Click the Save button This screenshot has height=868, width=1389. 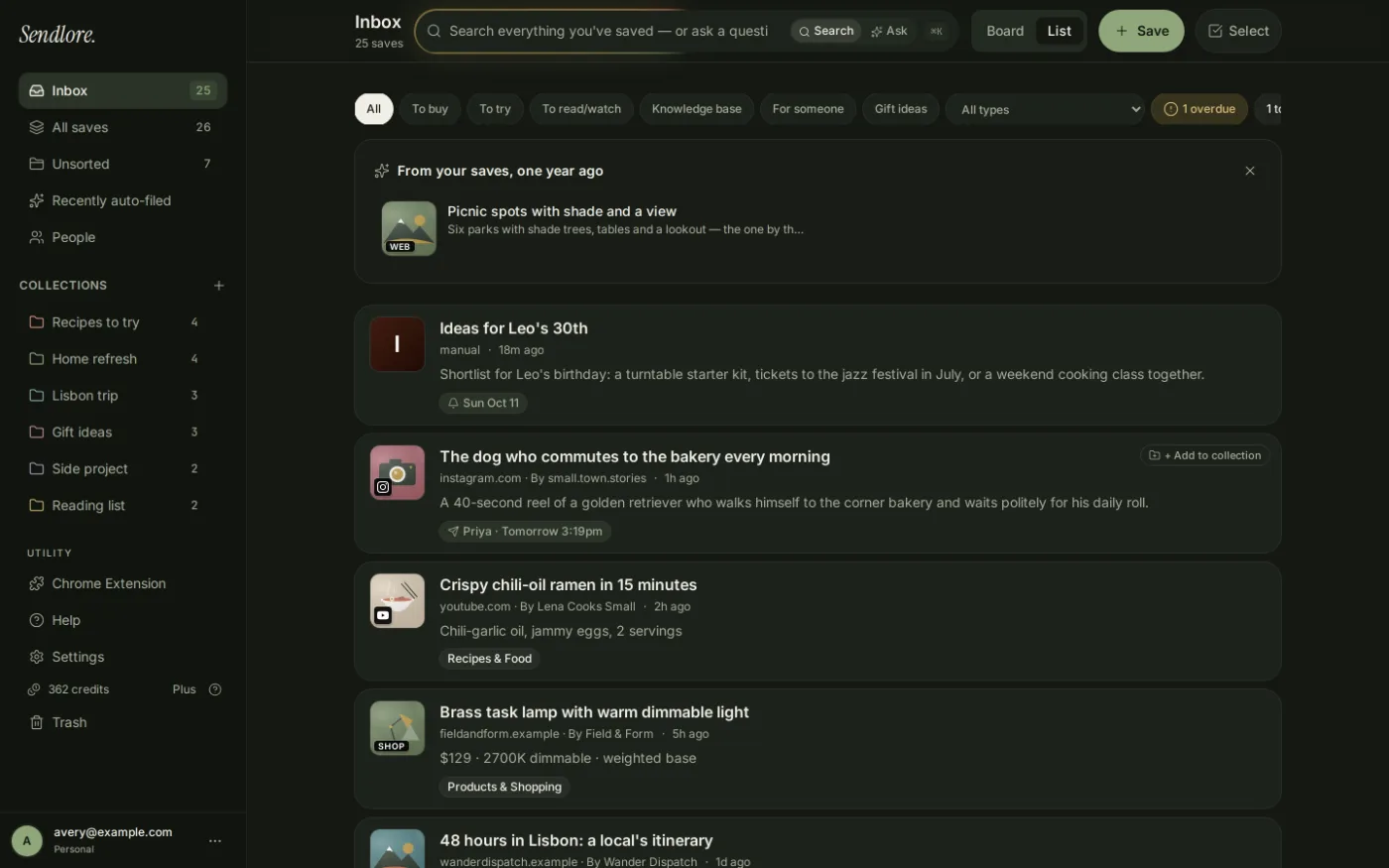tap(1141, 31)
